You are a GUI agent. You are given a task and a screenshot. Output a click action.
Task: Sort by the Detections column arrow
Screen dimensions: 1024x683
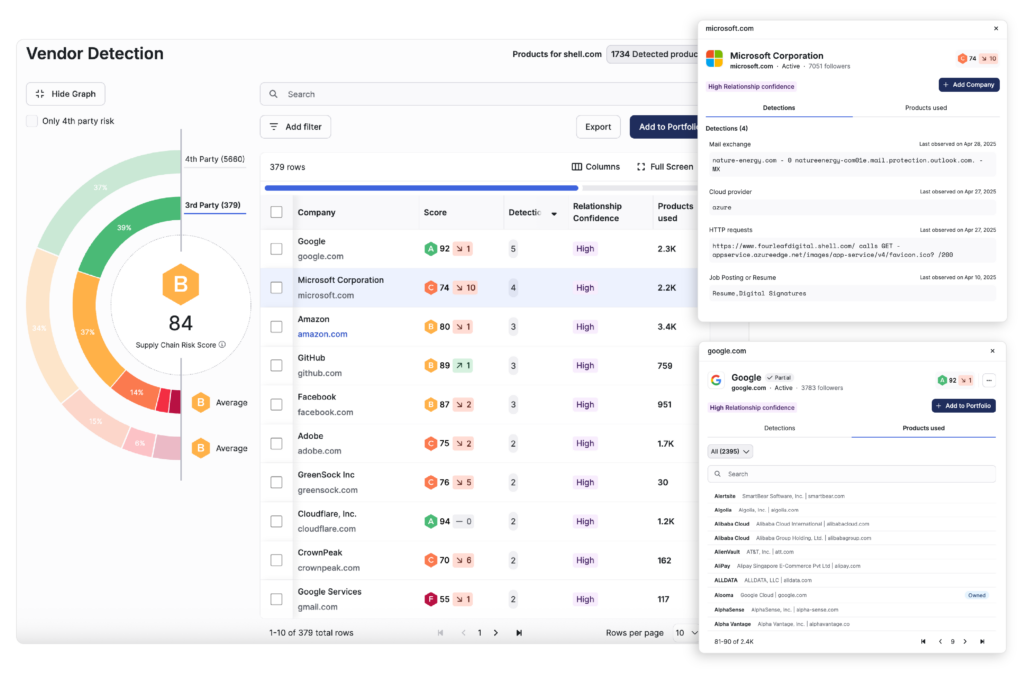(x=554, y=214)
